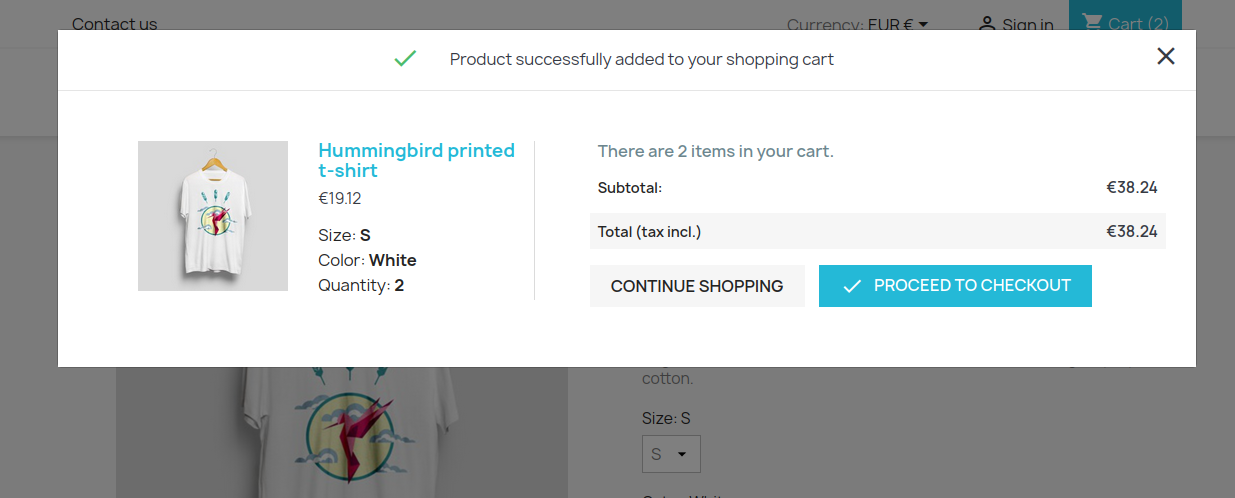Screen dimensions: 1235x498
Task: Click the t-shirt thumbnail in the modal
Action: (x=213, y=216)
